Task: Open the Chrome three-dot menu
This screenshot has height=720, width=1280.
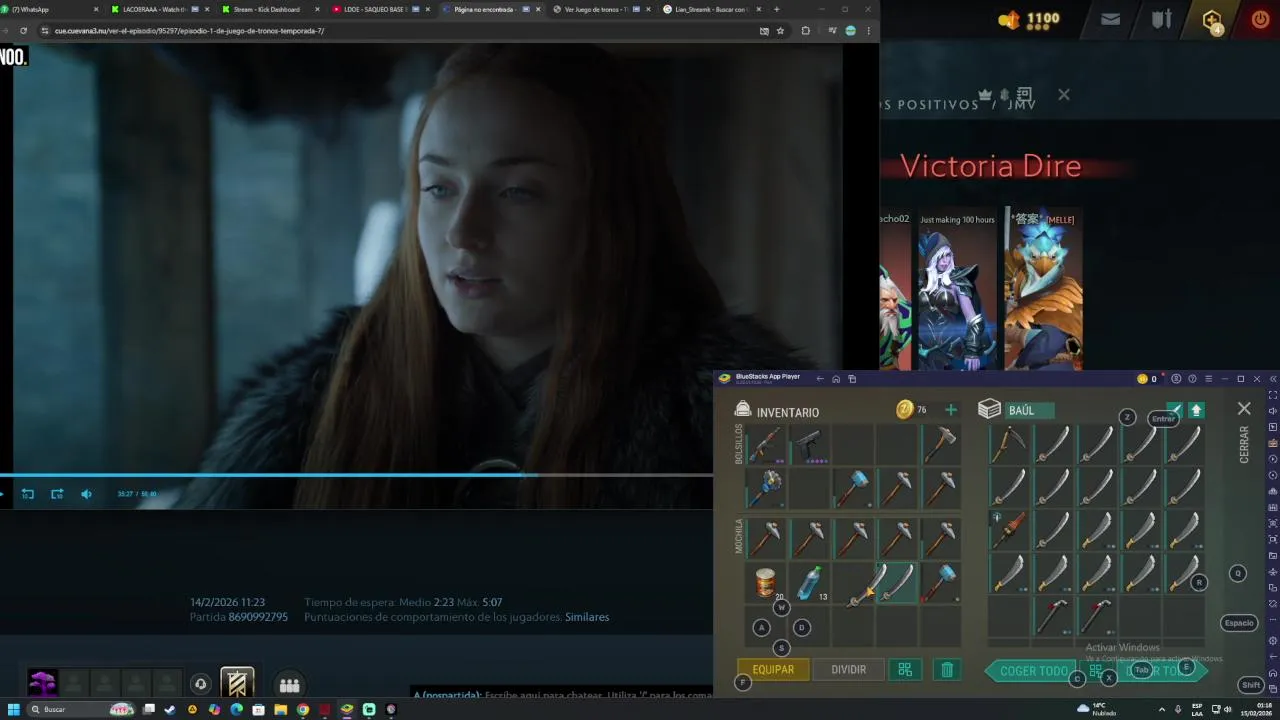Action: [868, 31]
